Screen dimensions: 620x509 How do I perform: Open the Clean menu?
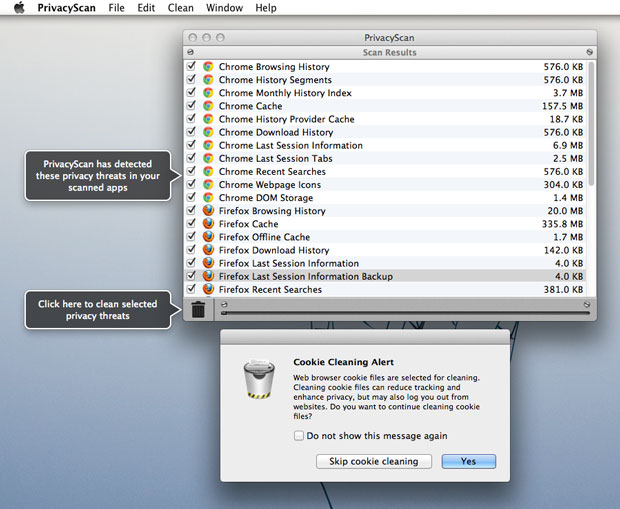180,8
